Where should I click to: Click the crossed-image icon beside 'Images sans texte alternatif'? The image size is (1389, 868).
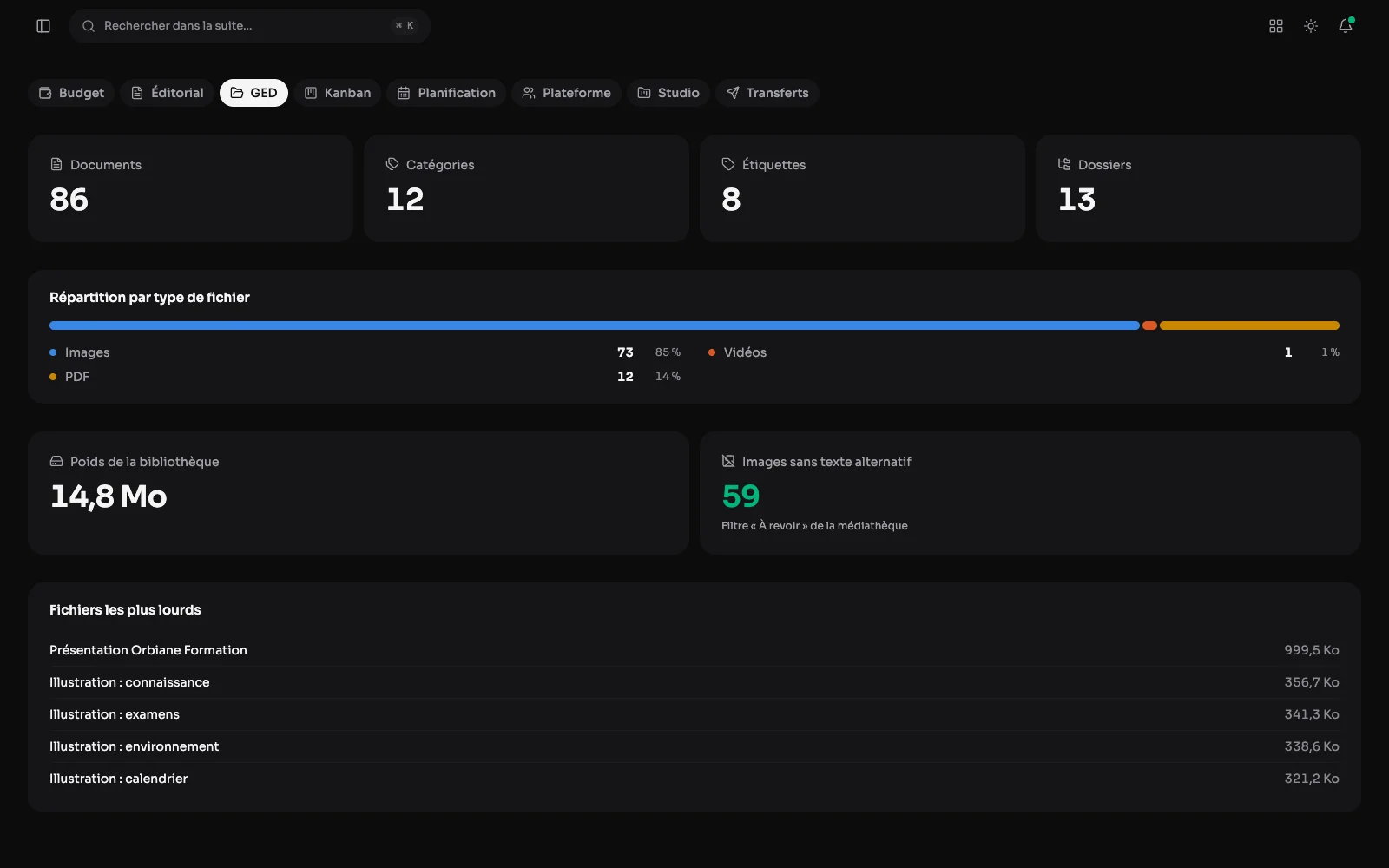[728, 461]
